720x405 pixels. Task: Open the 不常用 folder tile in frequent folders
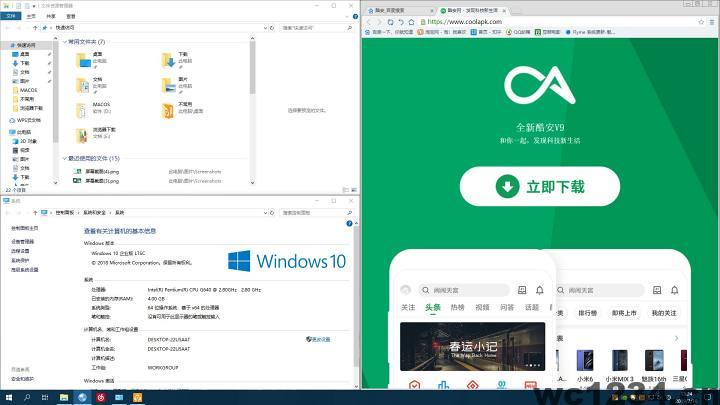coord(182,110)
